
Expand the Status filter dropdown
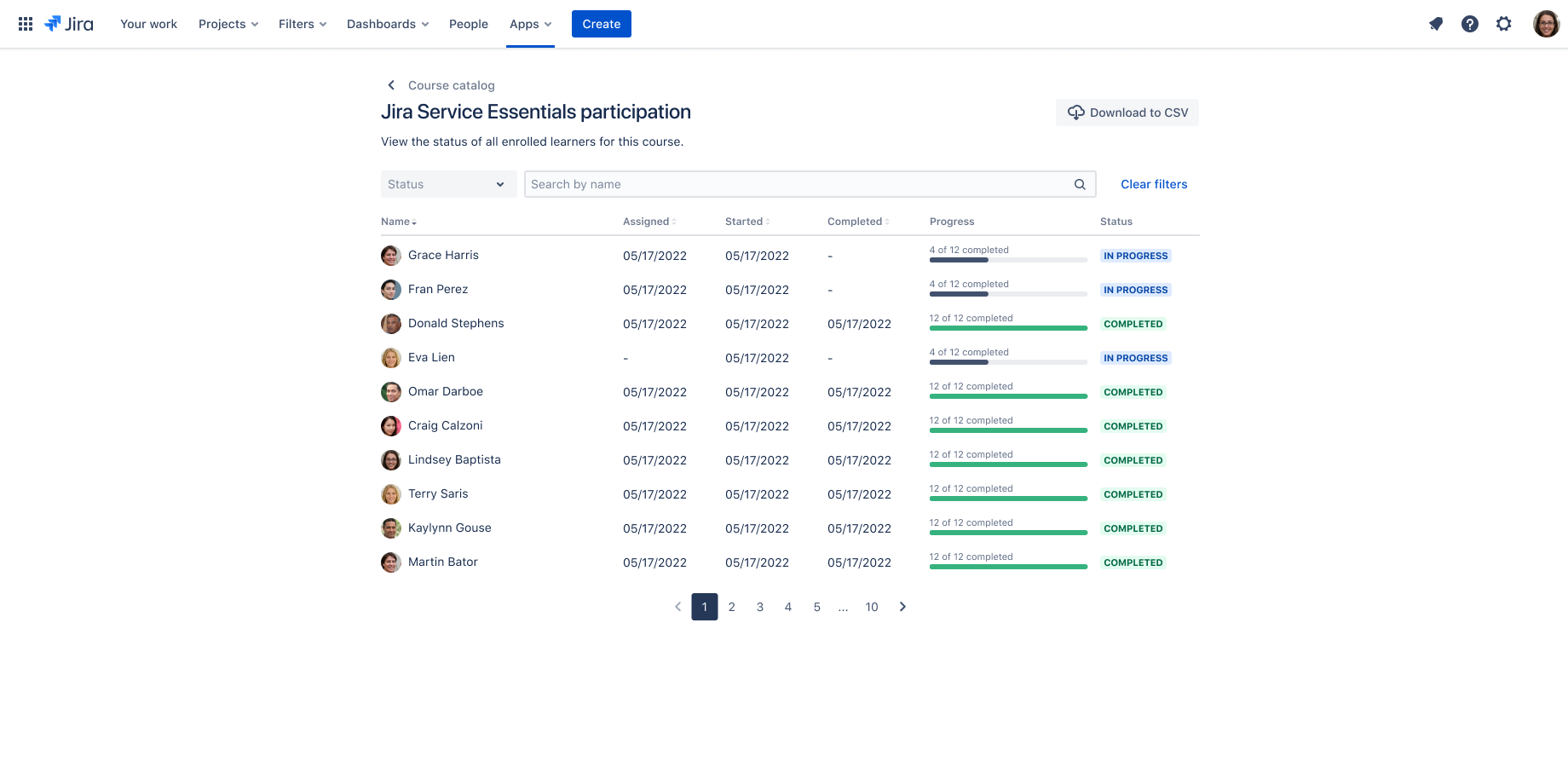click(x=448, y=184)
